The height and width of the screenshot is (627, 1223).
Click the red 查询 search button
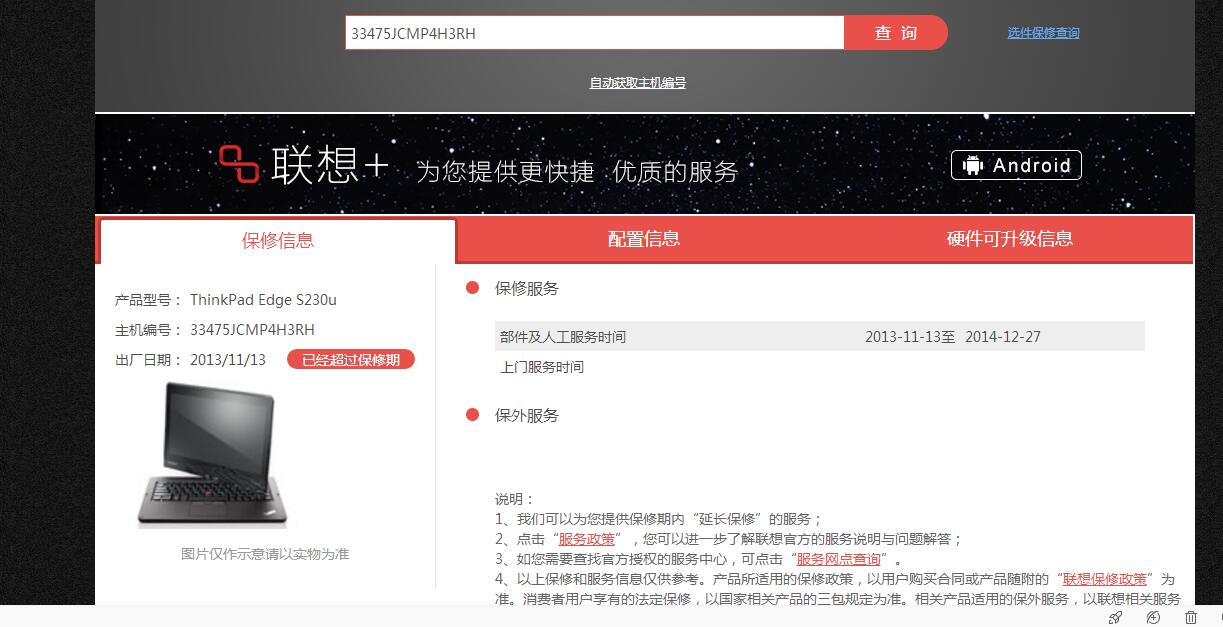(896, 33)
